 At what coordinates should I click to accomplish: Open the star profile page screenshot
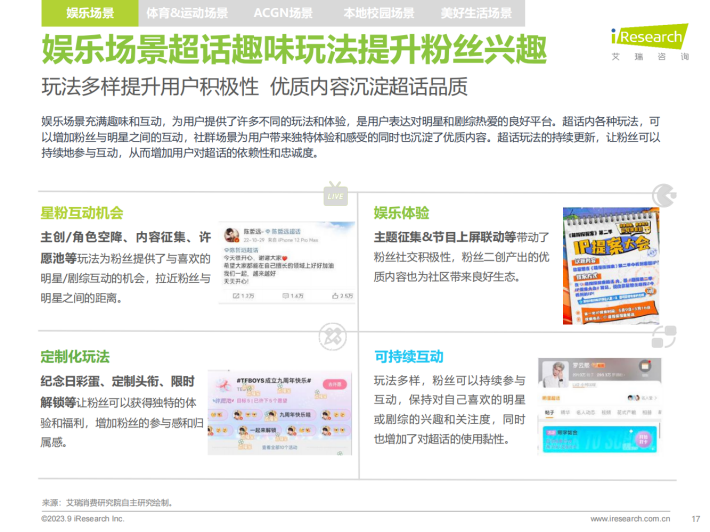(607, 400)
